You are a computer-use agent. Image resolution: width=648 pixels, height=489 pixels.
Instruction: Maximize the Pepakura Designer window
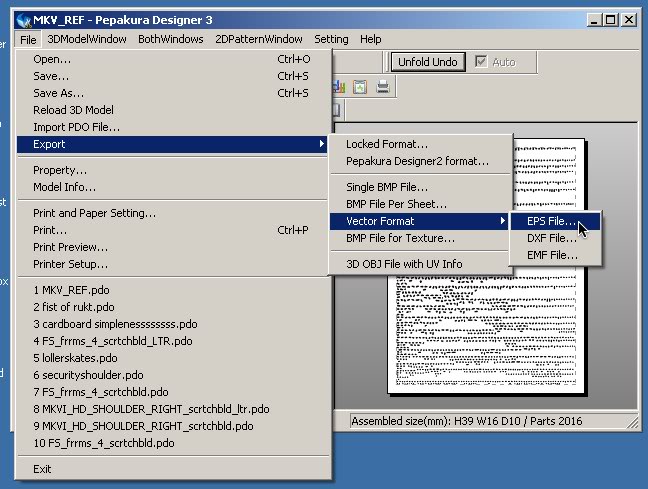point(610,20)
